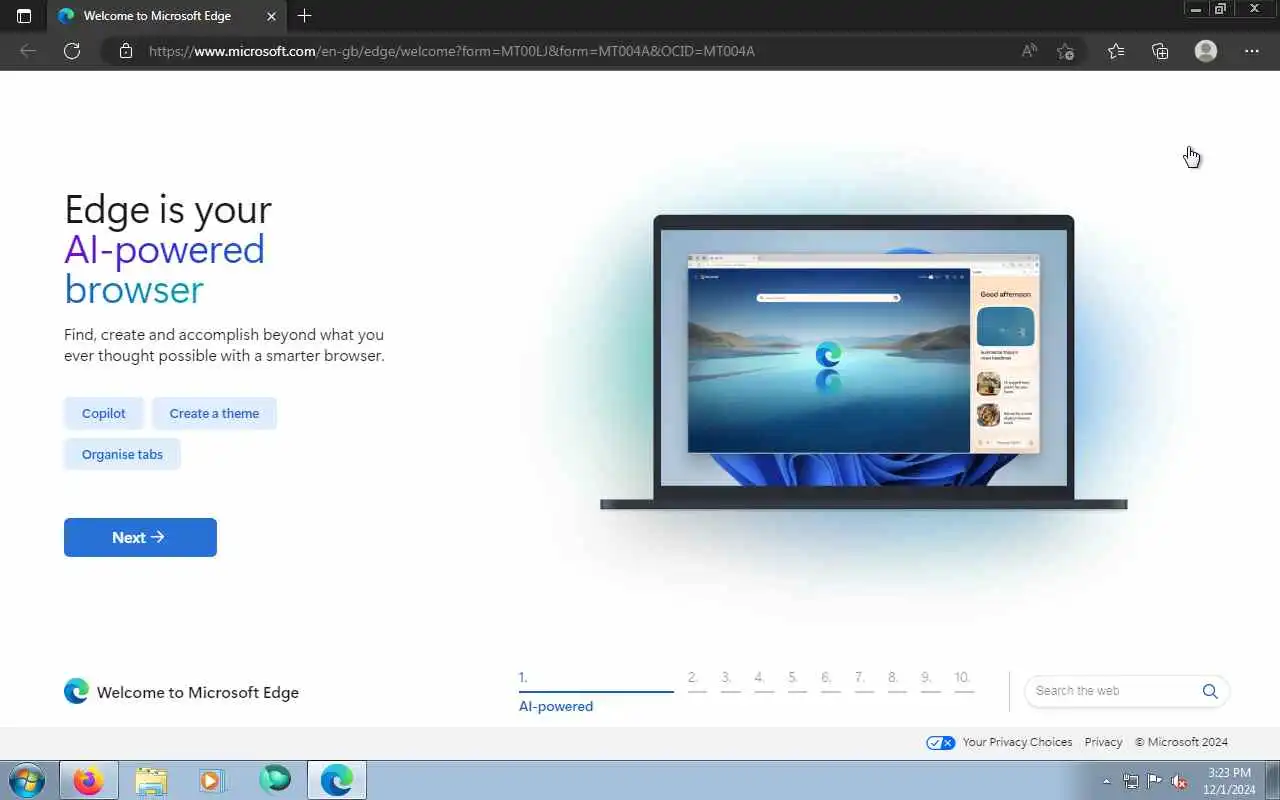Click the Edge logo beside Welcome text

tap(76, 691)
